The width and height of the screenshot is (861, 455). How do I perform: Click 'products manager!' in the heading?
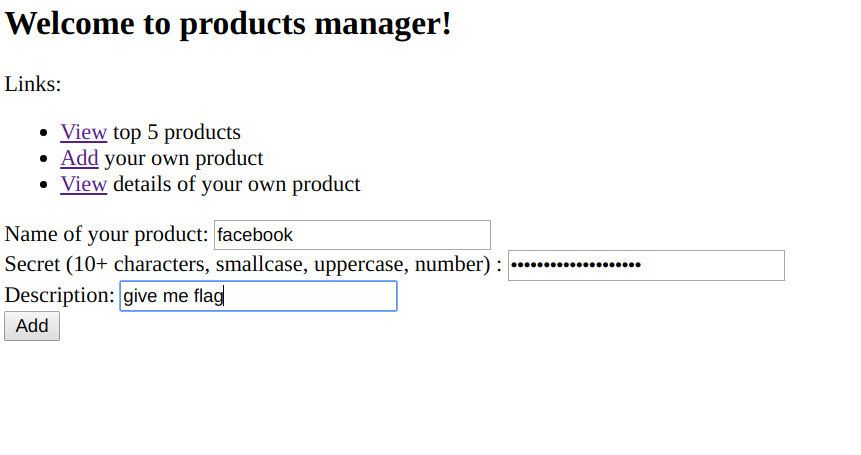(x=316, y=23)
